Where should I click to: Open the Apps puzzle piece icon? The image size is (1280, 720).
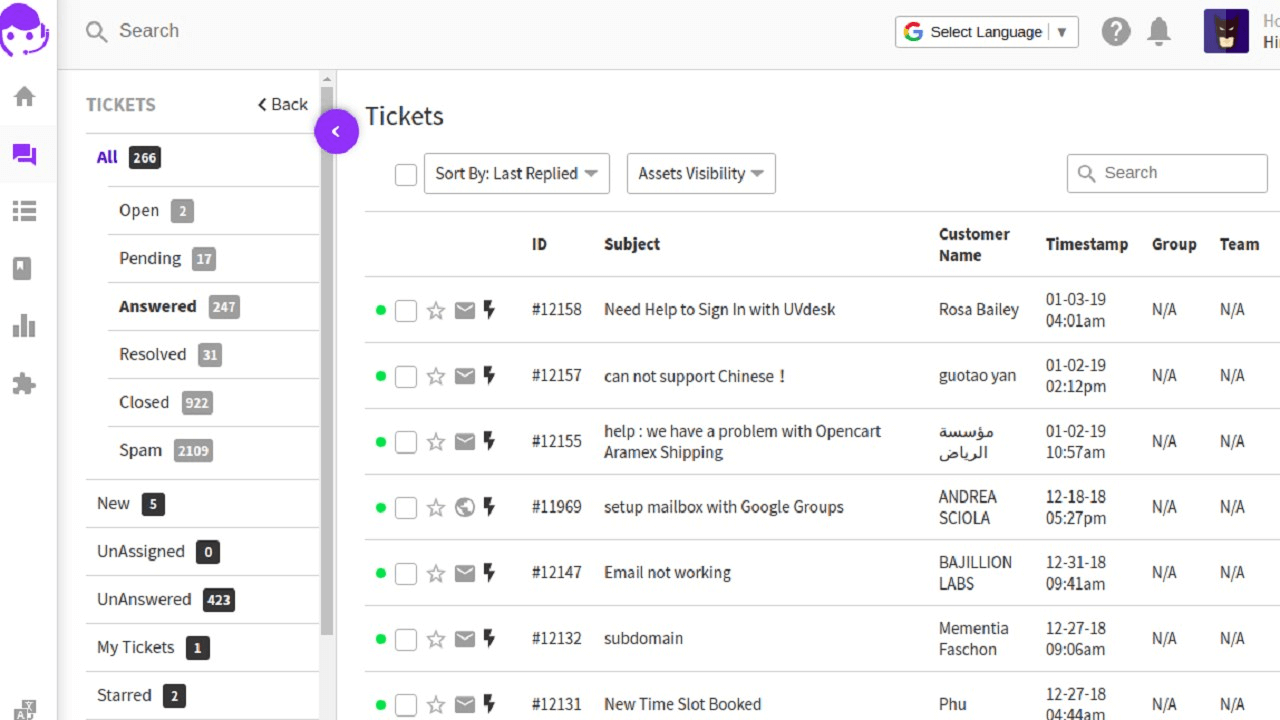point(24,384)
